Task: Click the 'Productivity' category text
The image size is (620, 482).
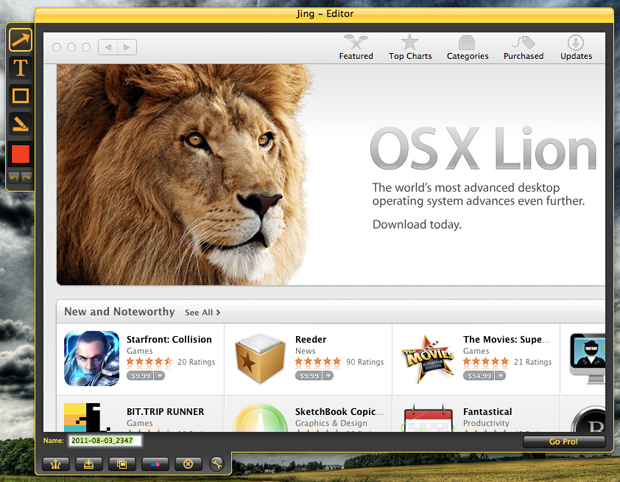Action: coord(486,423)
